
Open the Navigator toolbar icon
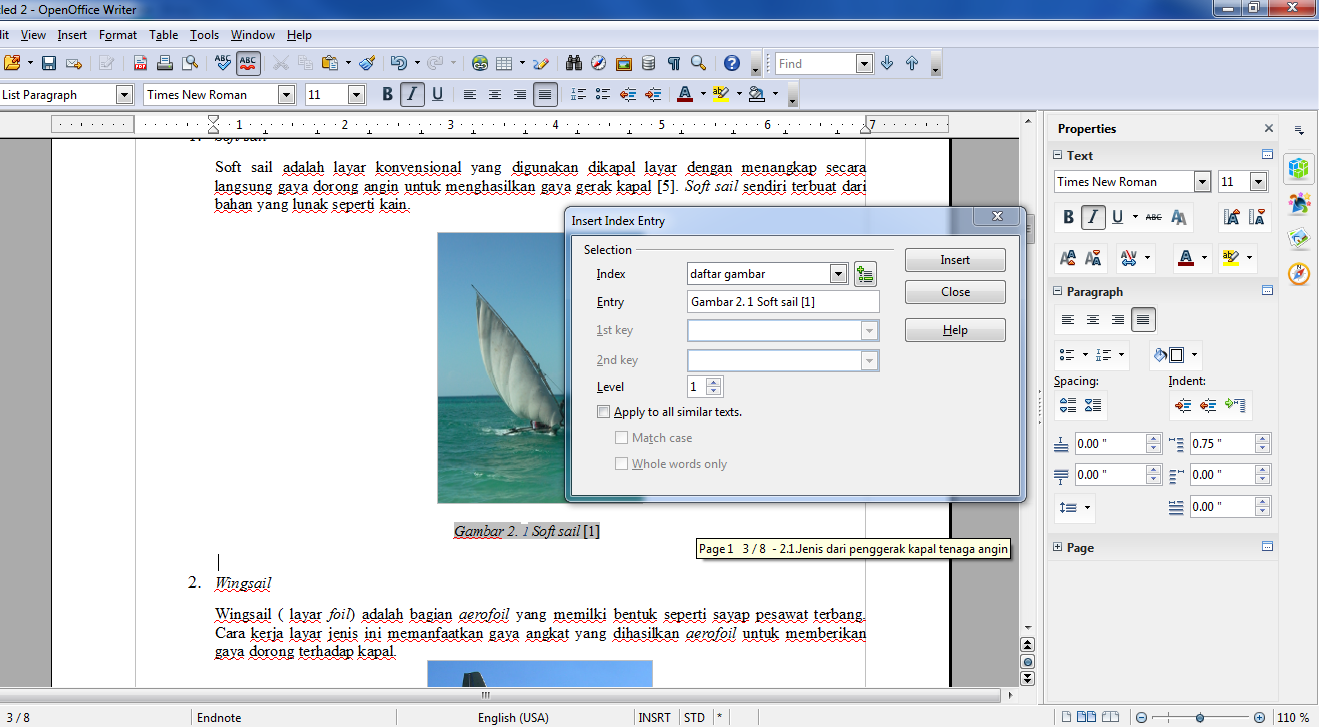(x=598, y=63)
